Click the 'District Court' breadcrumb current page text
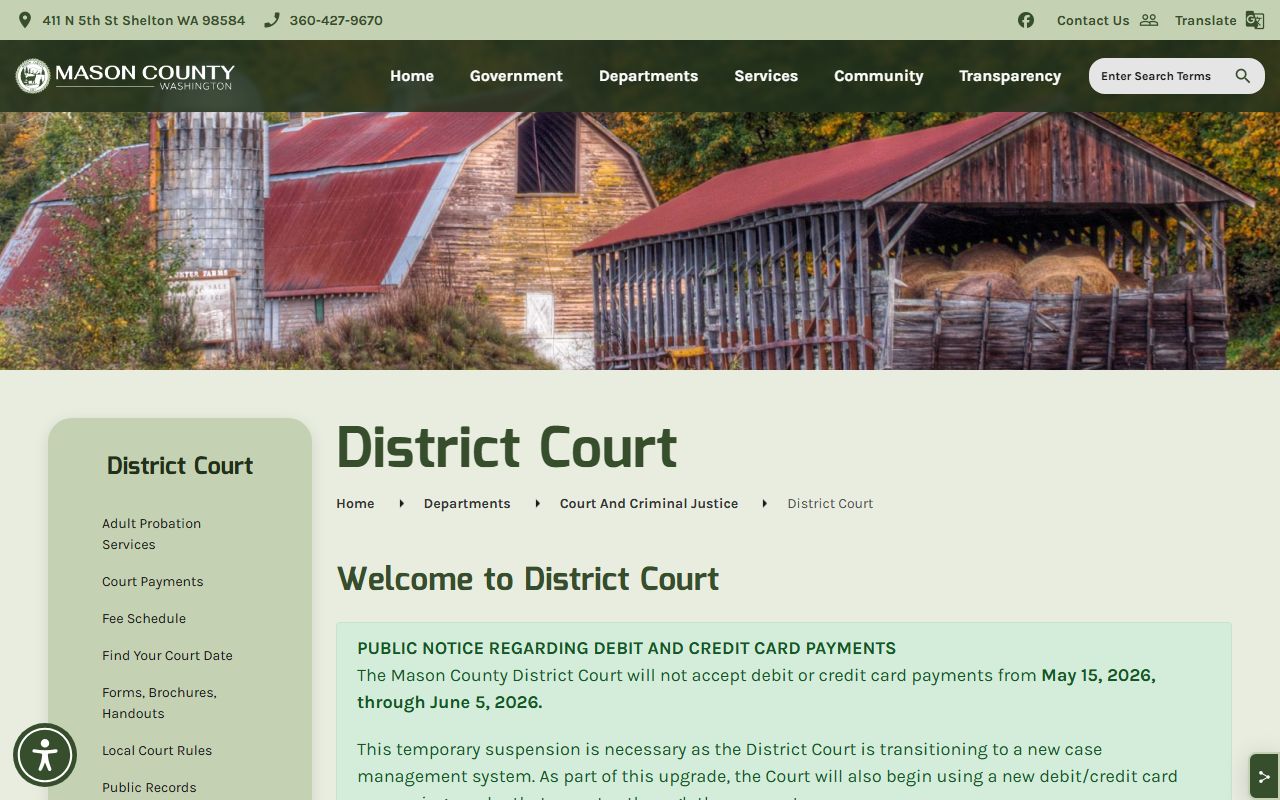1280x800 pixels. tap(830, 503)
